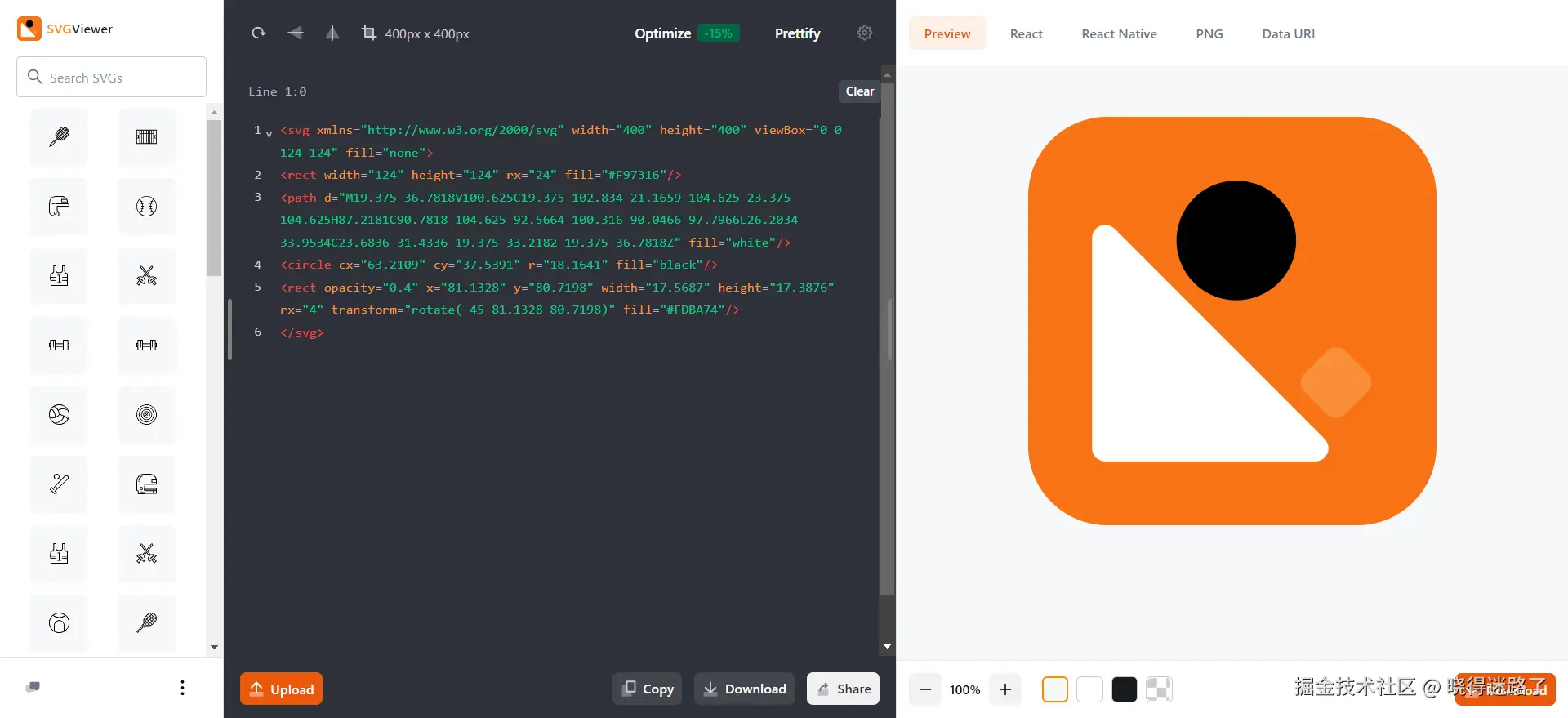The width and height of the screenshot is (1568, 718).
Task: Click the <circle tag on line 4
Action: (x=306, y=265)
